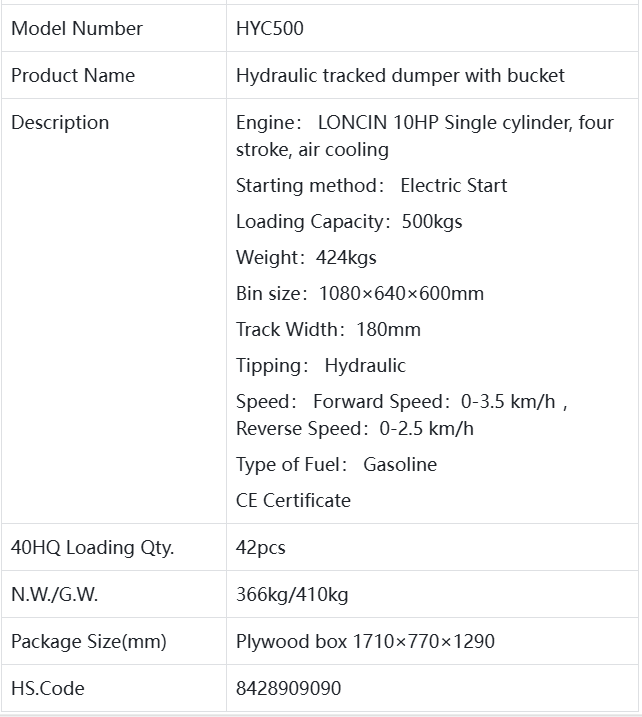Image resolution: width=642 pixels, height=717 pixels.
Task: Select the Forward Speed text line
Action: tap(402, 401)
